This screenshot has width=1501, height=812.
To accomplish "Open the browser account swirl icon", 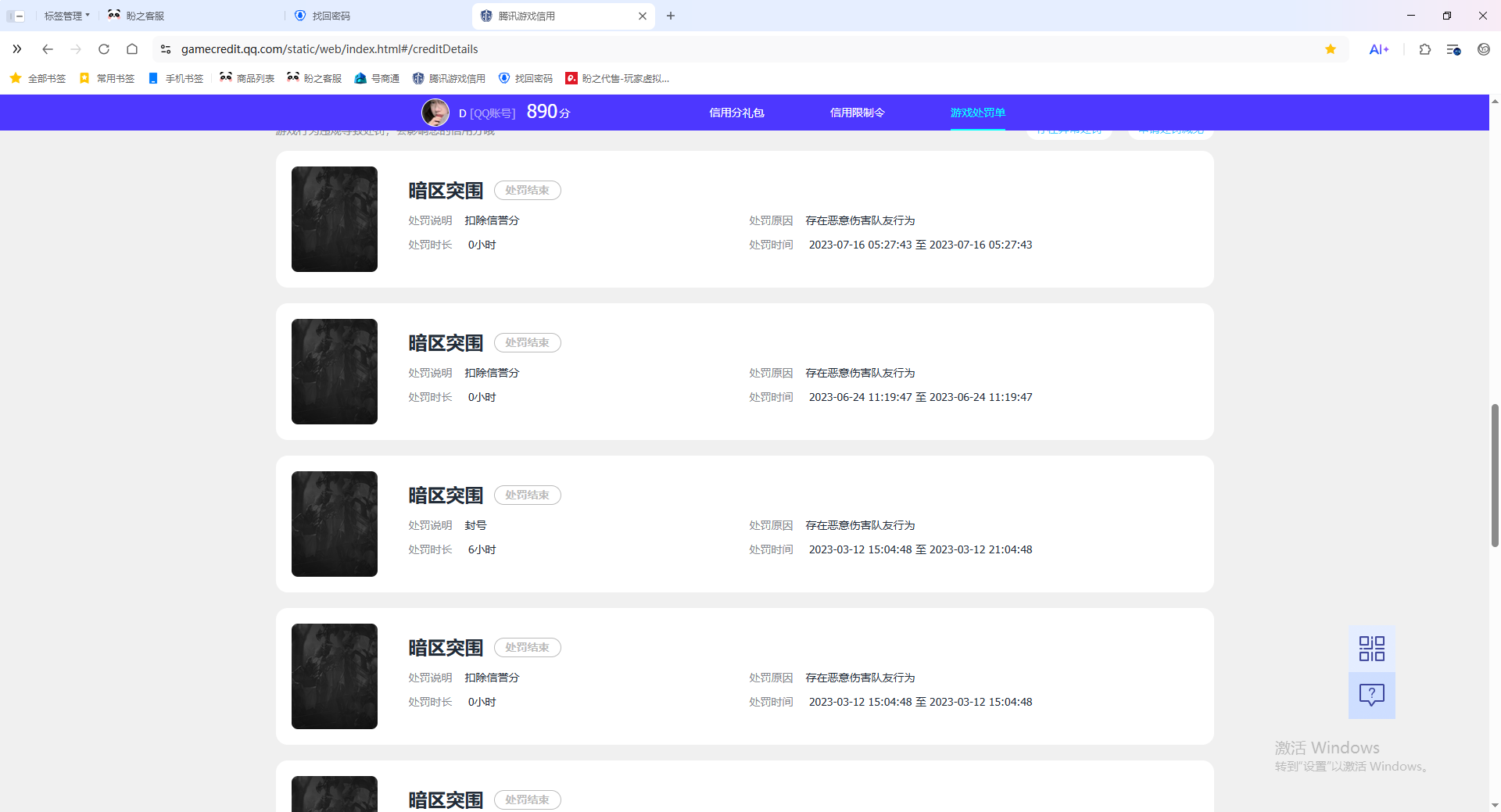I will pyautogui.click(x=1484, y=49).
